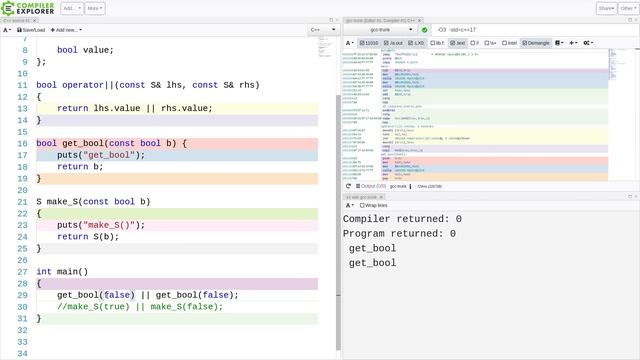Click line number 29 in the gutter
Screen dimensions: 640x360
[x=22, y=295]
